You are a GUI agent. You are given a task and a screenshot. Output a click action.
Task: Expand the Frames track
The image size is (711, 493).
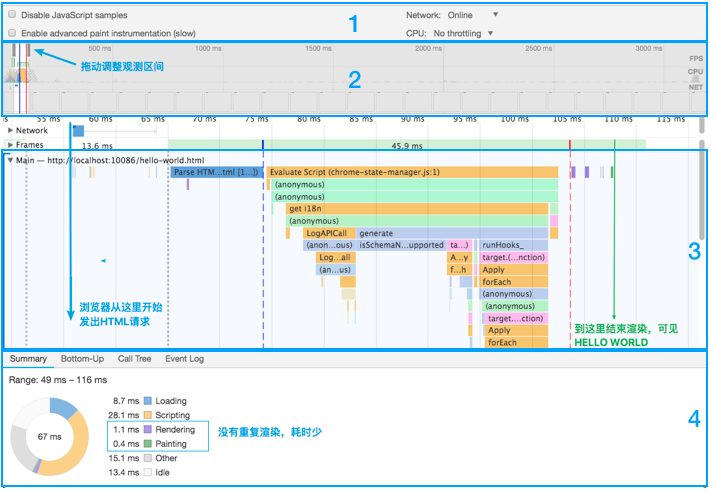[10, 145]
